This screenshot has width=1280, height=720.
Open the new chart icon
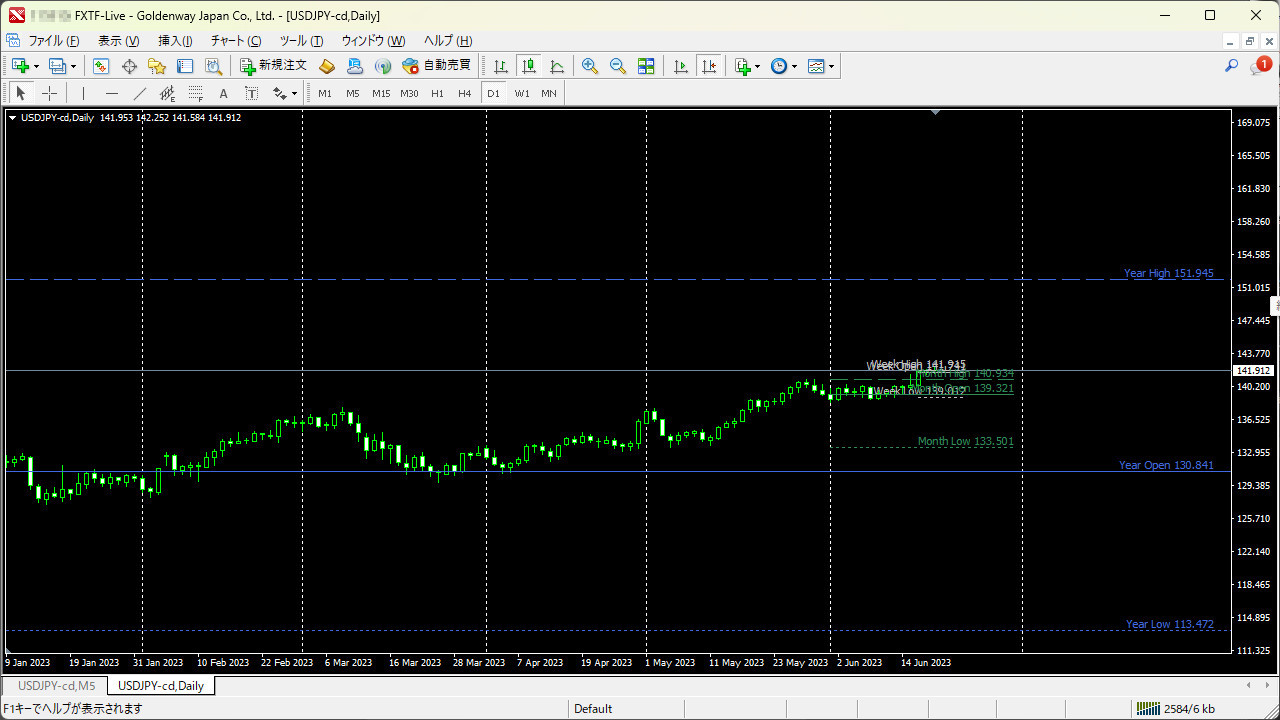coord(20,66)
